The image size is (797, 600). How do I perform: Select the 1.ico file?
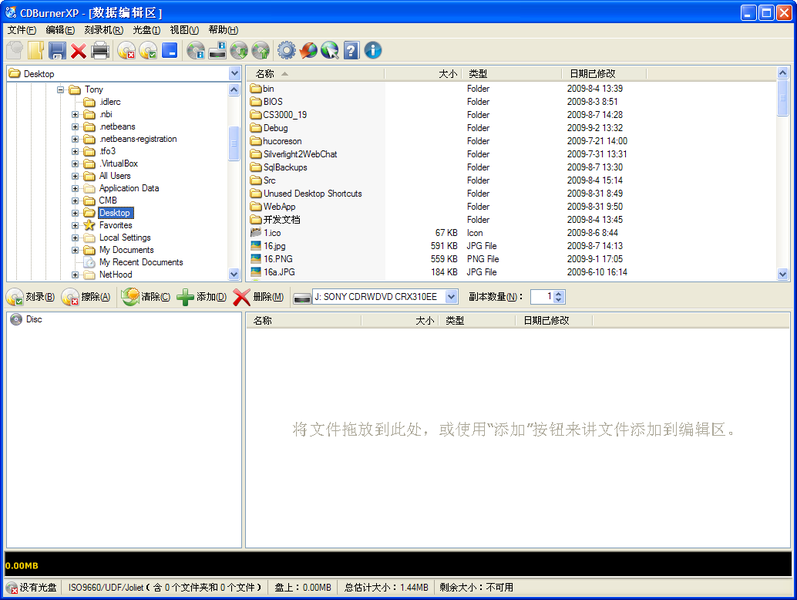tap(272, 233)
